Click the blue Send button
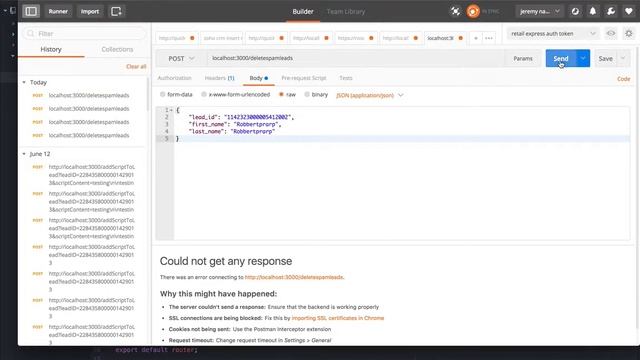 tap(561, 58)
